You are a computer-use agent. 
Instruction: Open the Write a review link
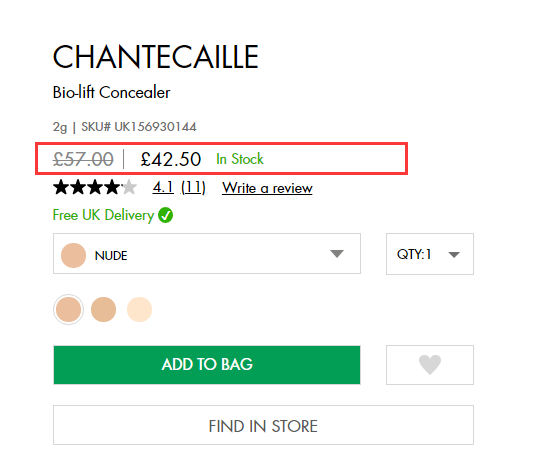pos(267,188)
